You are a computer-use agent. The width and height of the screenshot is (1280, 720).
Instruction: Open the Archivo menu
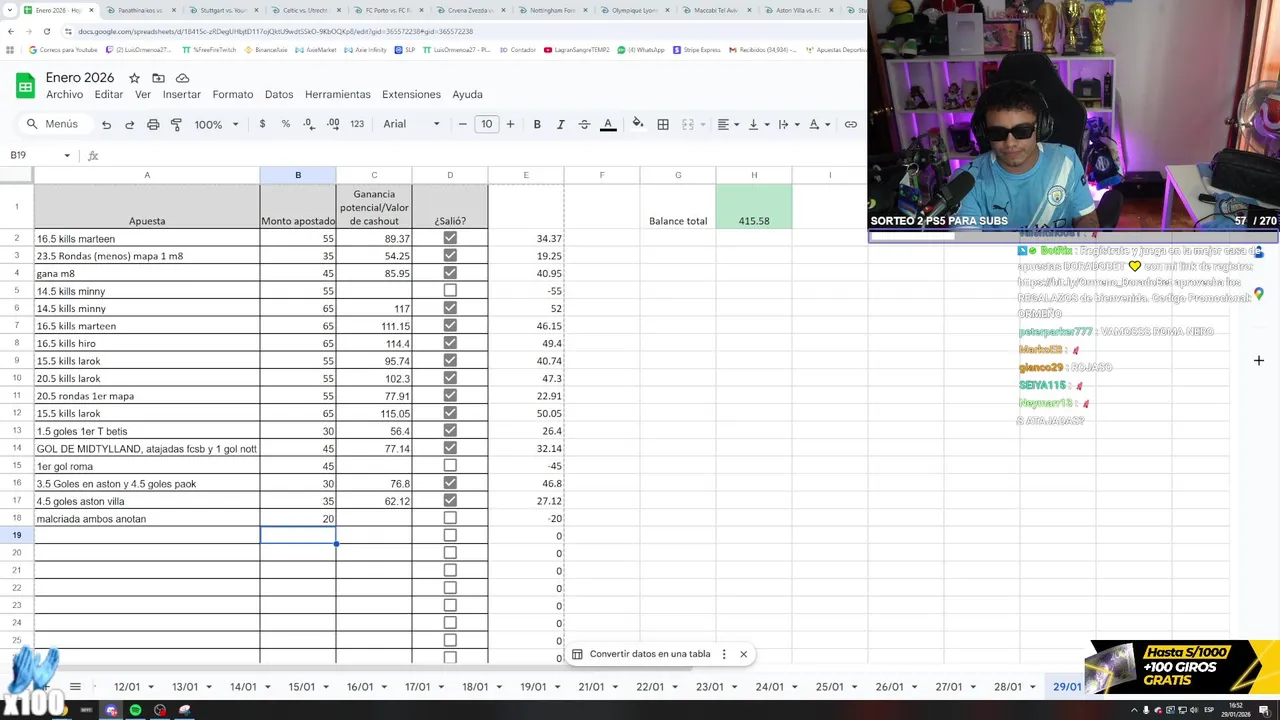click(64, 94)
